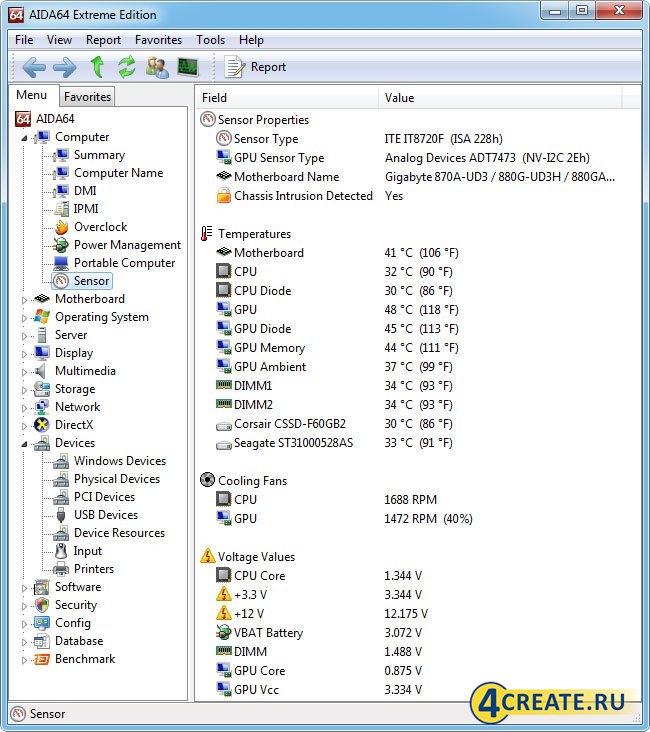
Task: Click the Chassis Intrusion Detected padlock icon
Action: (224, 196)
